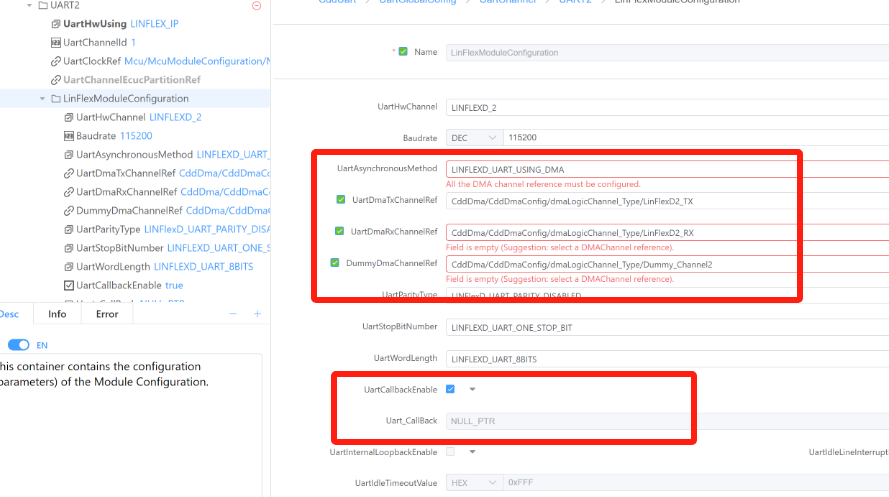Toggle the Name checkbox

(403, 52)
